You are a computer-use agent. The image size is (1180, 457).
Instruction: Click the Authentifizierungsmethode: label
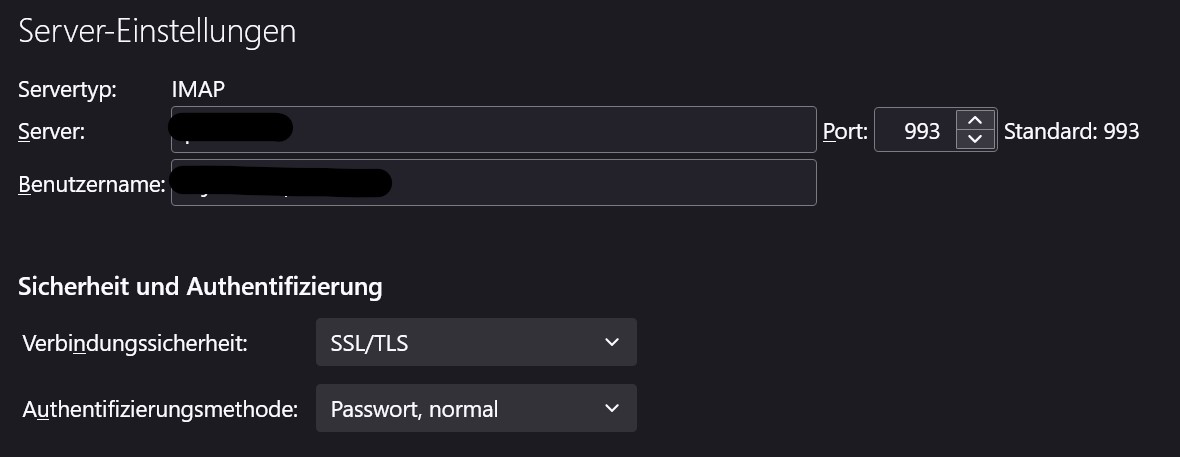point(160,409)
